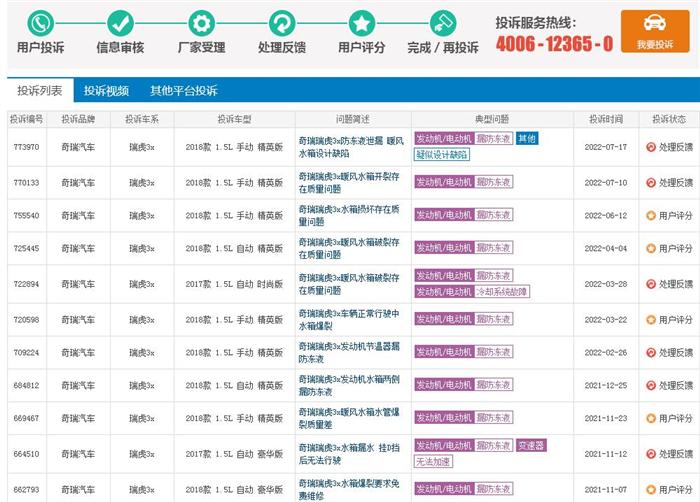Click 用户评分 status icon in row 669467

[x=651, y=418]
